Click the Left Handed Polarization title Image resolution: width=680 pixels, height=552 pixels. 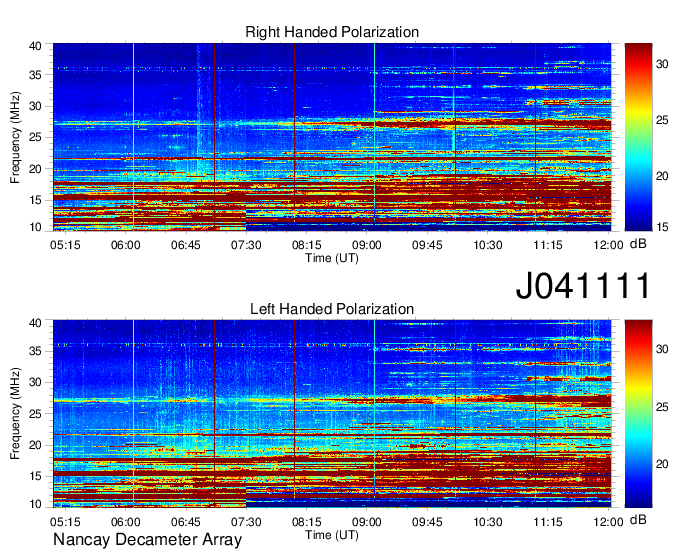tap(332, 309)
